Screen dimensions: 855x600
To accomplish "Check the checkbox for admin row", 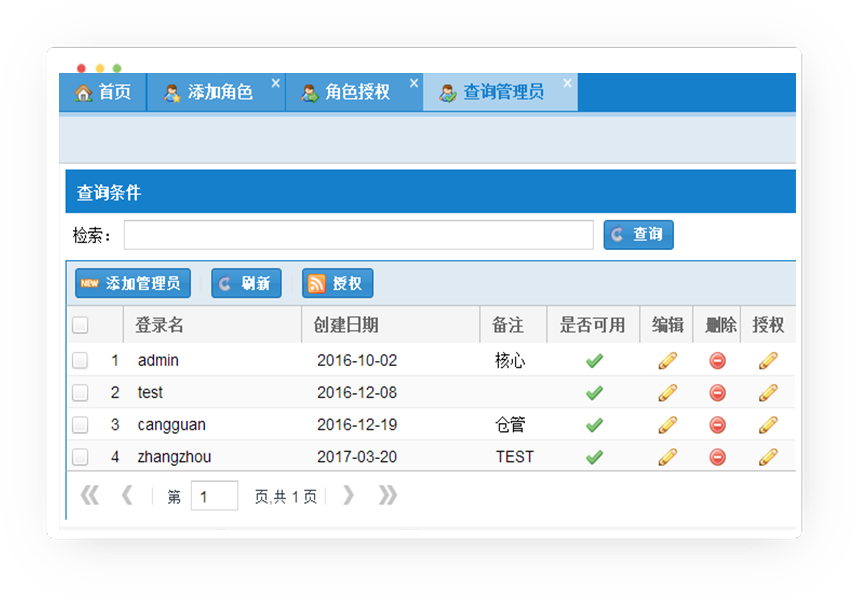I will click(80, 361).
